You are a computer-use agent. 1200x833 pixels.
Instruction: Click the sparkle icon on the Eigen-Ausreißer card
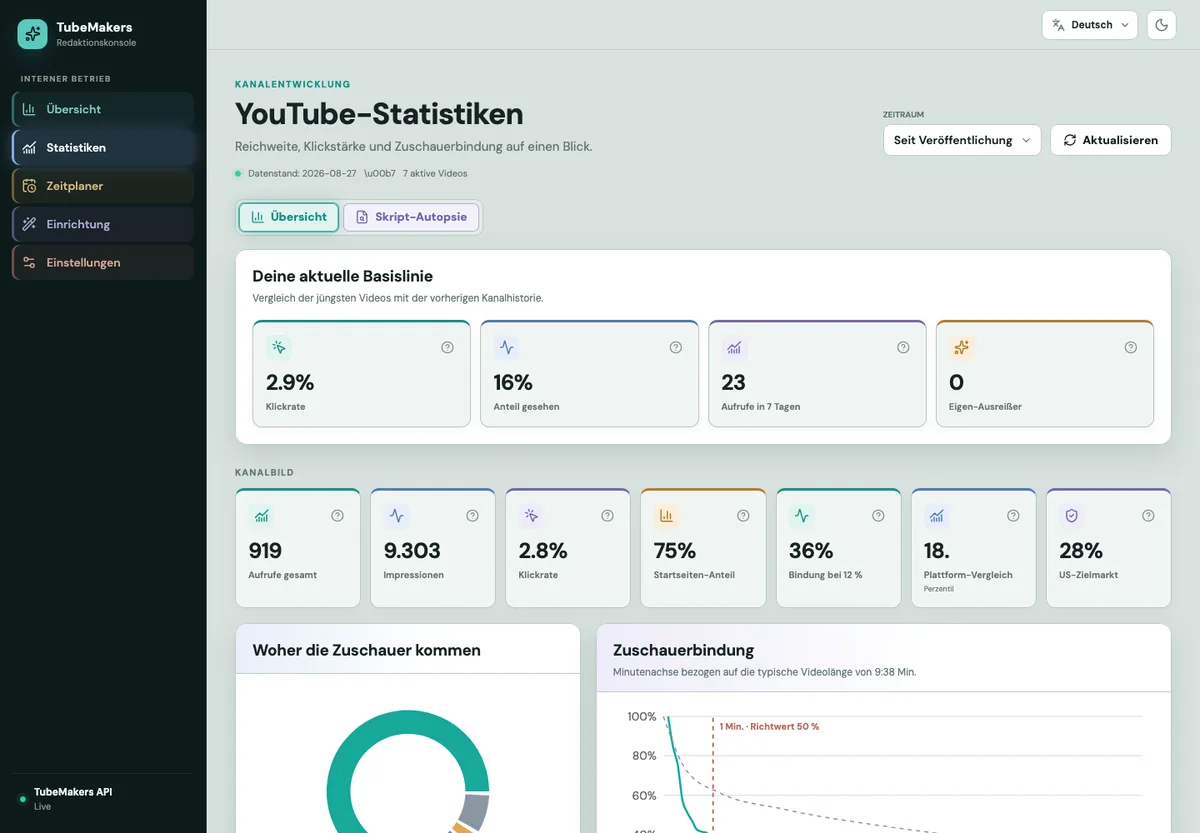point(962,348)
